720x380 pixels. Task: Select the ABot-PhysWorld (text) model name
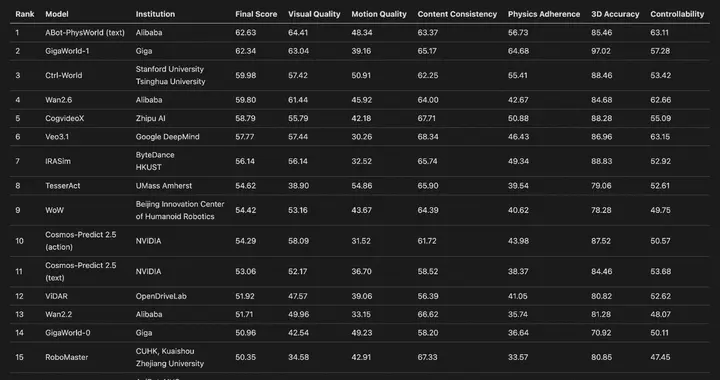[x=85, y=33]
